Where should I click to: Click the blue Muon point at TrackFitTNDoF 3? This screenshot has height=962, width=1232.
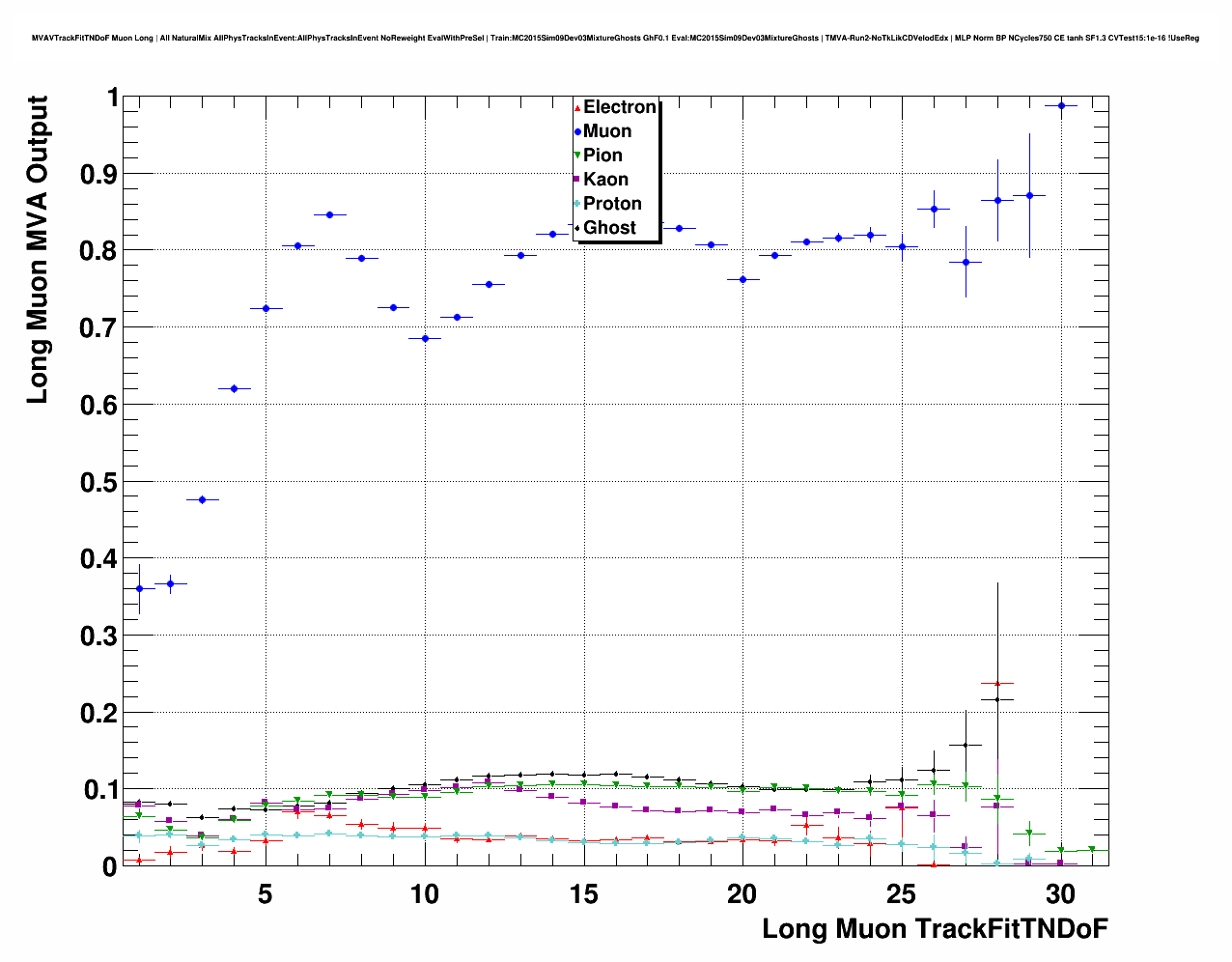(202, 499)
